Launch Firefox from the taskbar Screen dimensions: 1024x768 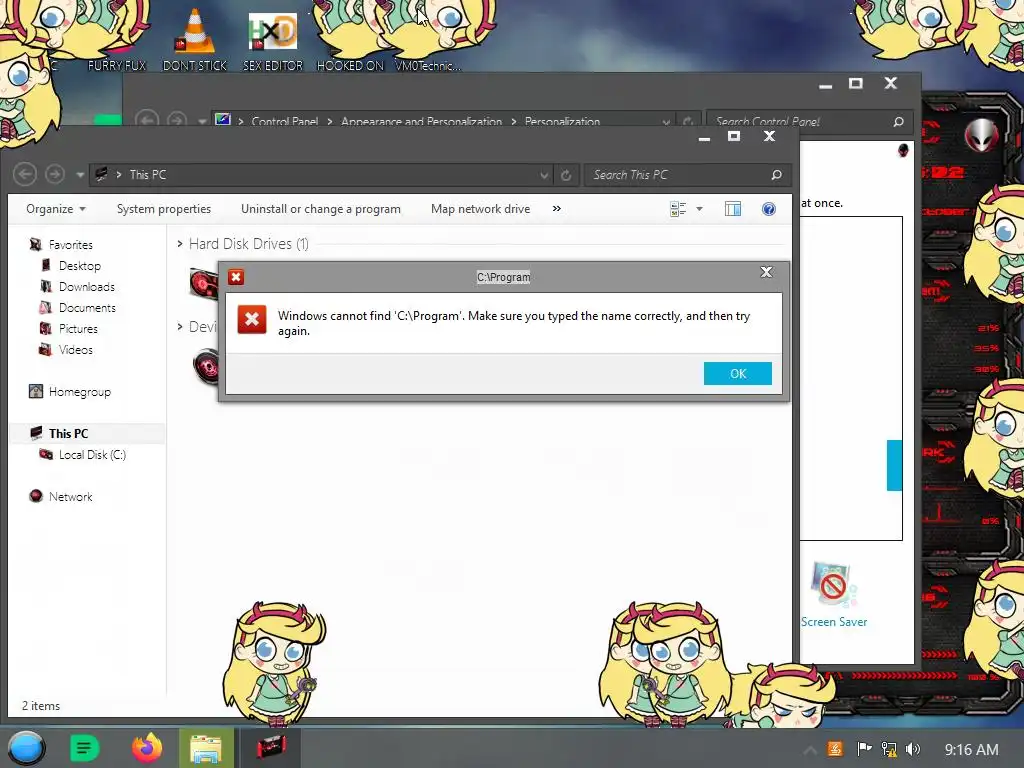click(x=147, y=748)
